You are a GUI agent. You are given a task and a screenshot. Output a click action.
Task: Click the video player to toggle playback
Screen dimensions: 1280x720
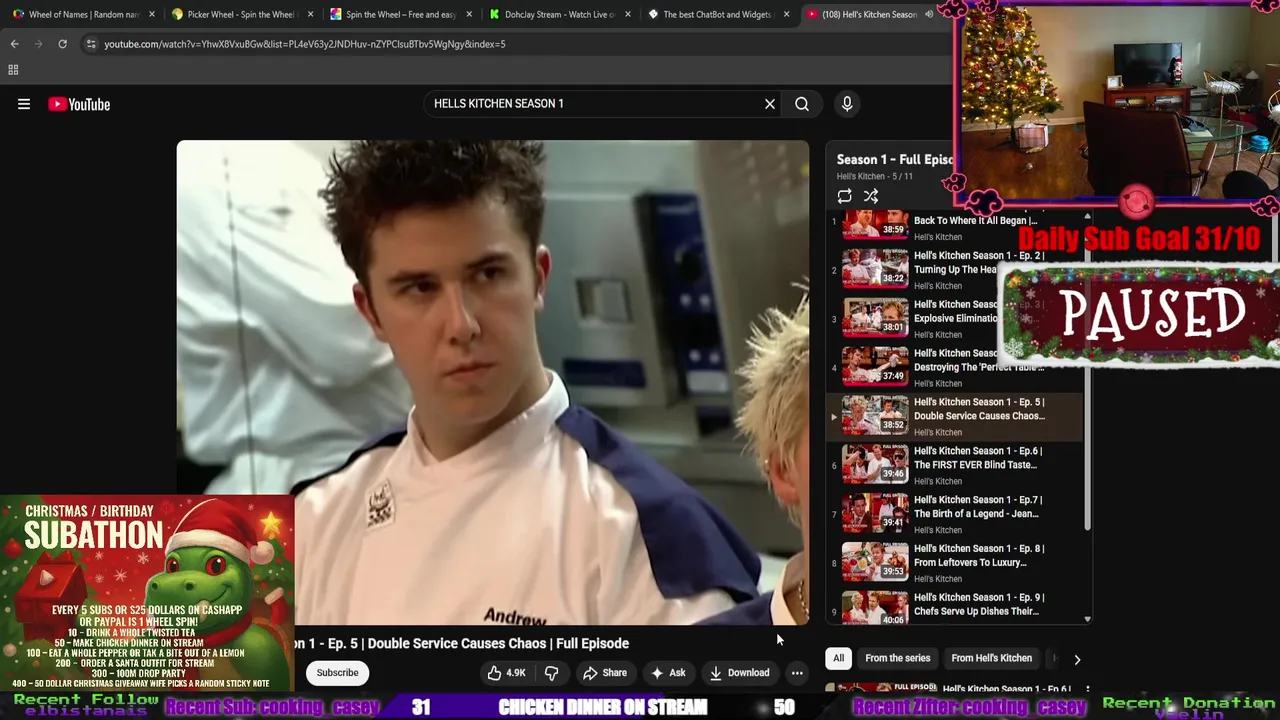coord(493,382)
